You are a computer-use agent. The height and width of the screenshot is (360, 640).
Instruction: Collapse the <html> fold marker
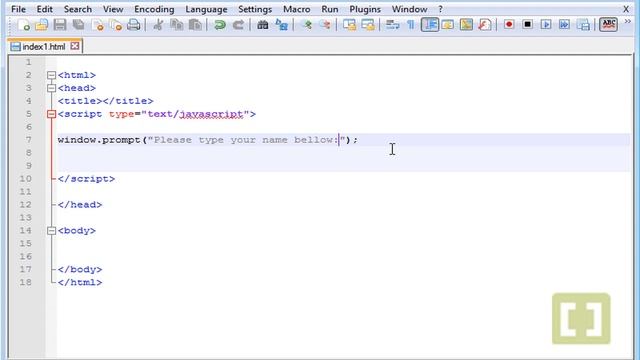click(51, 75)
